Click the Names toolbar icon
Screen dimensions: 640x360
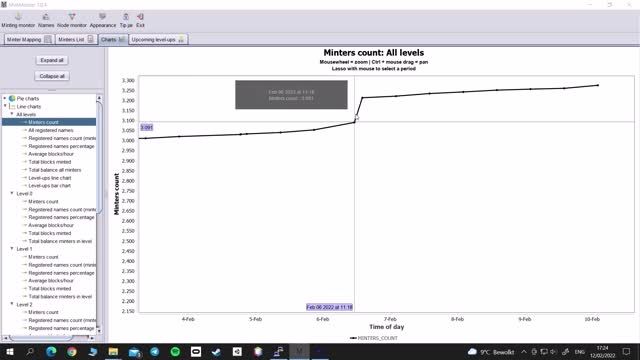(46, 20)
